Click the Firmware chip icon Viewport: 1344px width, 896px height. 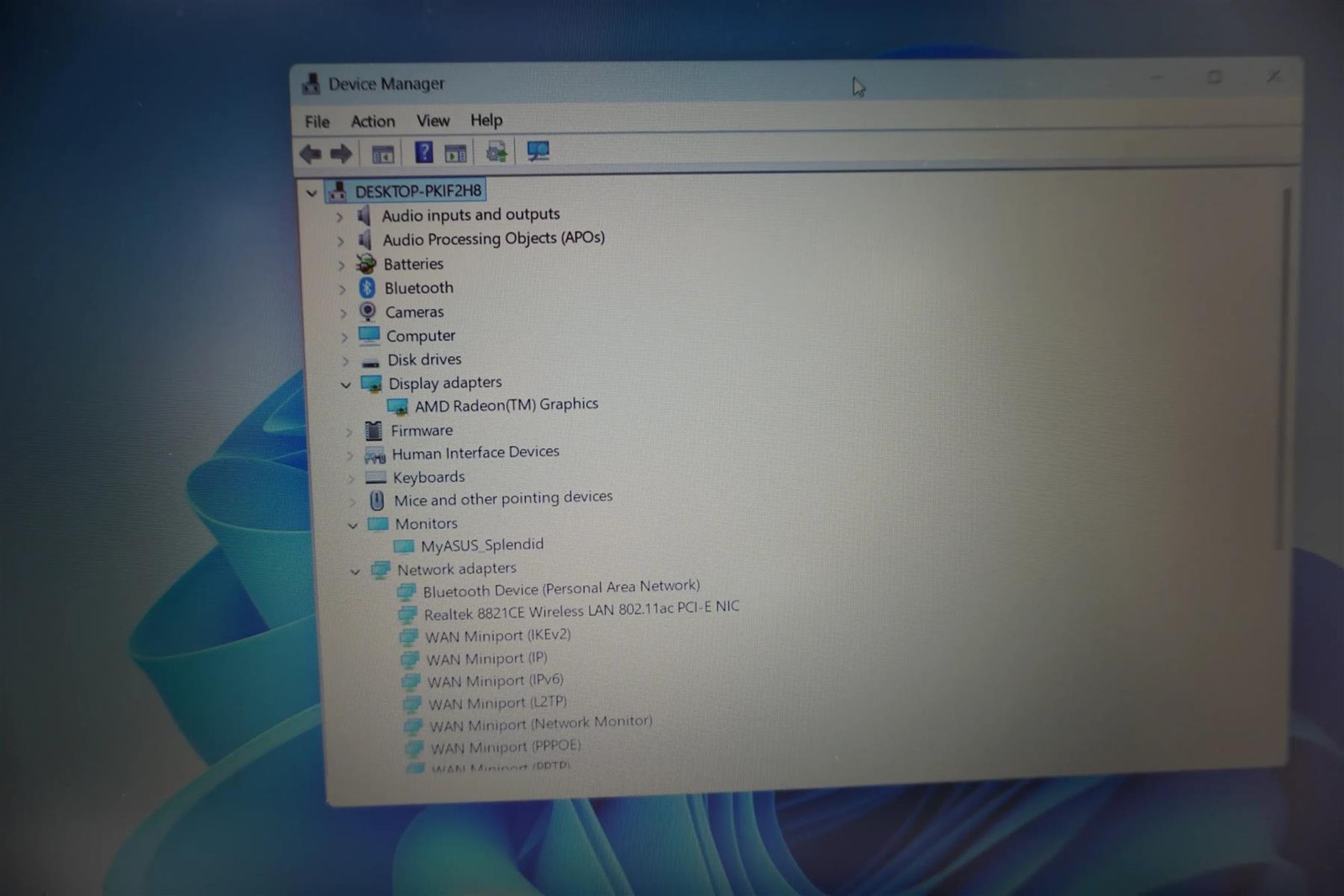coord(373,431)
